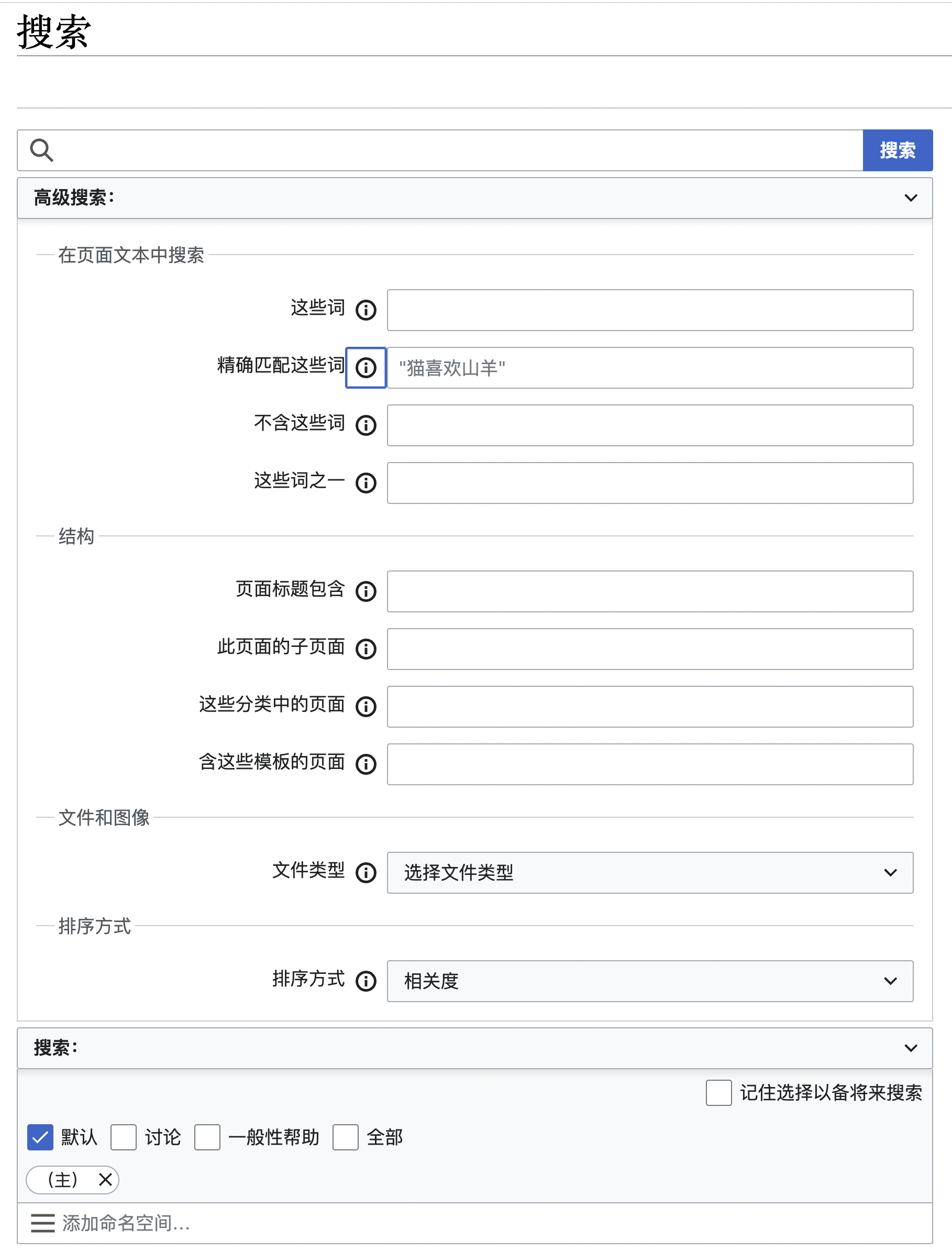Image resolution: width=952 pixels, height=1251 pixels.
Task: Click the 结构 section heading
Action: tap(76, 536)
